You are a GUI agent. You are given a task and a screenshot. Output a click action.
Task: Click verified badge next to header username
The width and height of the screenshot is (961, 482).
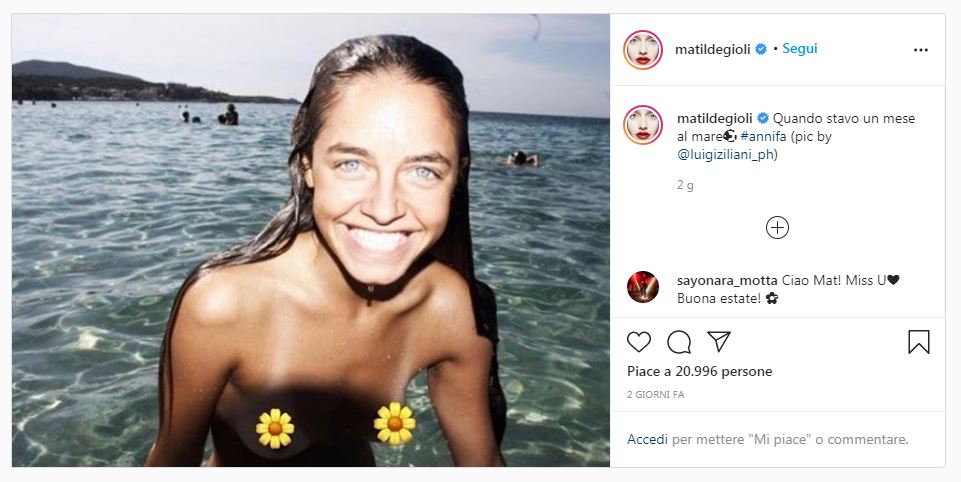pyautogui.click(x=761, y=48)
